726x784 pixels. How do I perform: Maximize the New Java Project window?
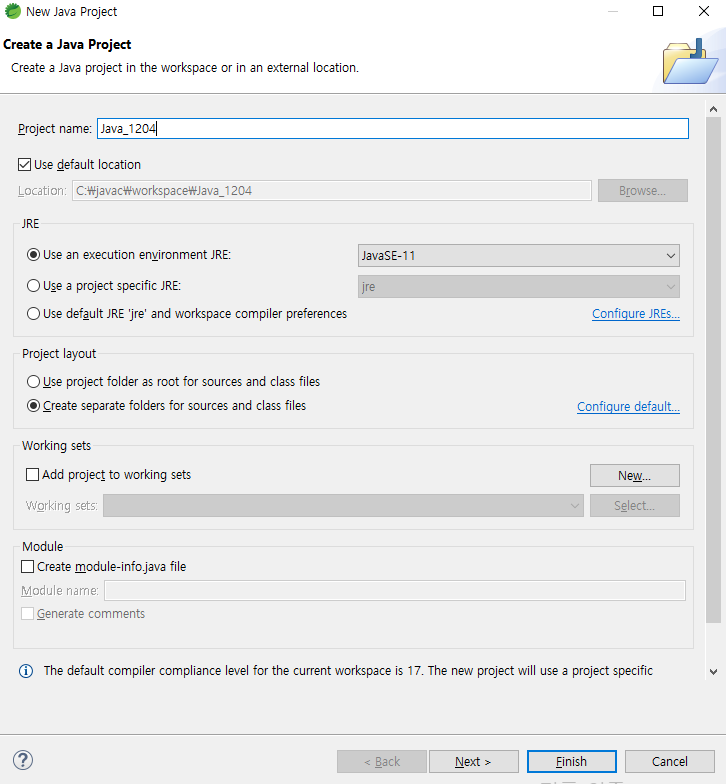pos(658,11)
